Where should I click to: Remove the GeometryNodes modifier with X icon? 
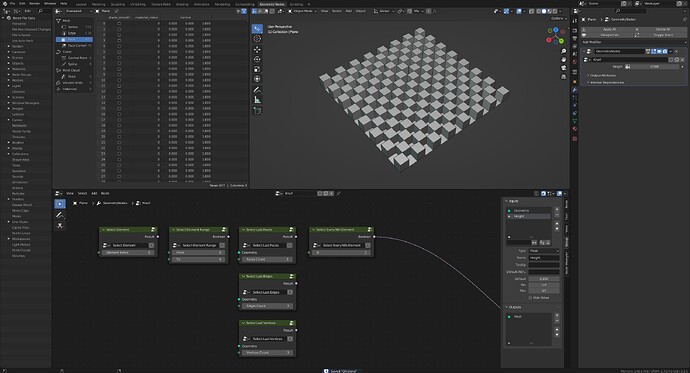[677, 51]
